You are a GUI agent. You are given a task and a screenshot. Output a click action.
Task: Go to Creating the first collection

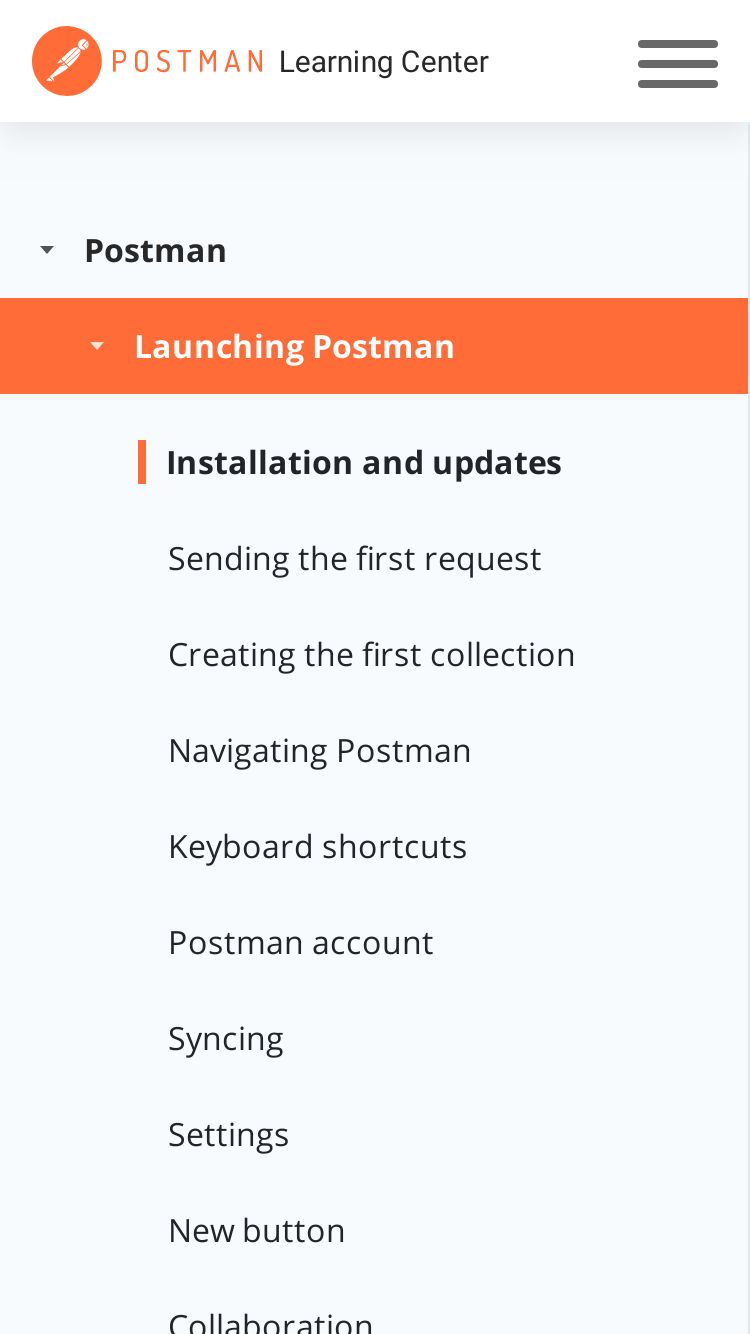(x=372, y=654)
